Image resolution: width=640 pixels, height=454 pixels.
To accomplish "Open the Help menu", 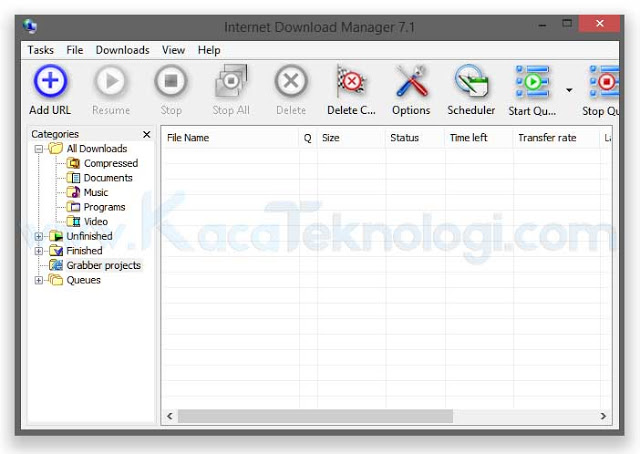I will point(209,50).
